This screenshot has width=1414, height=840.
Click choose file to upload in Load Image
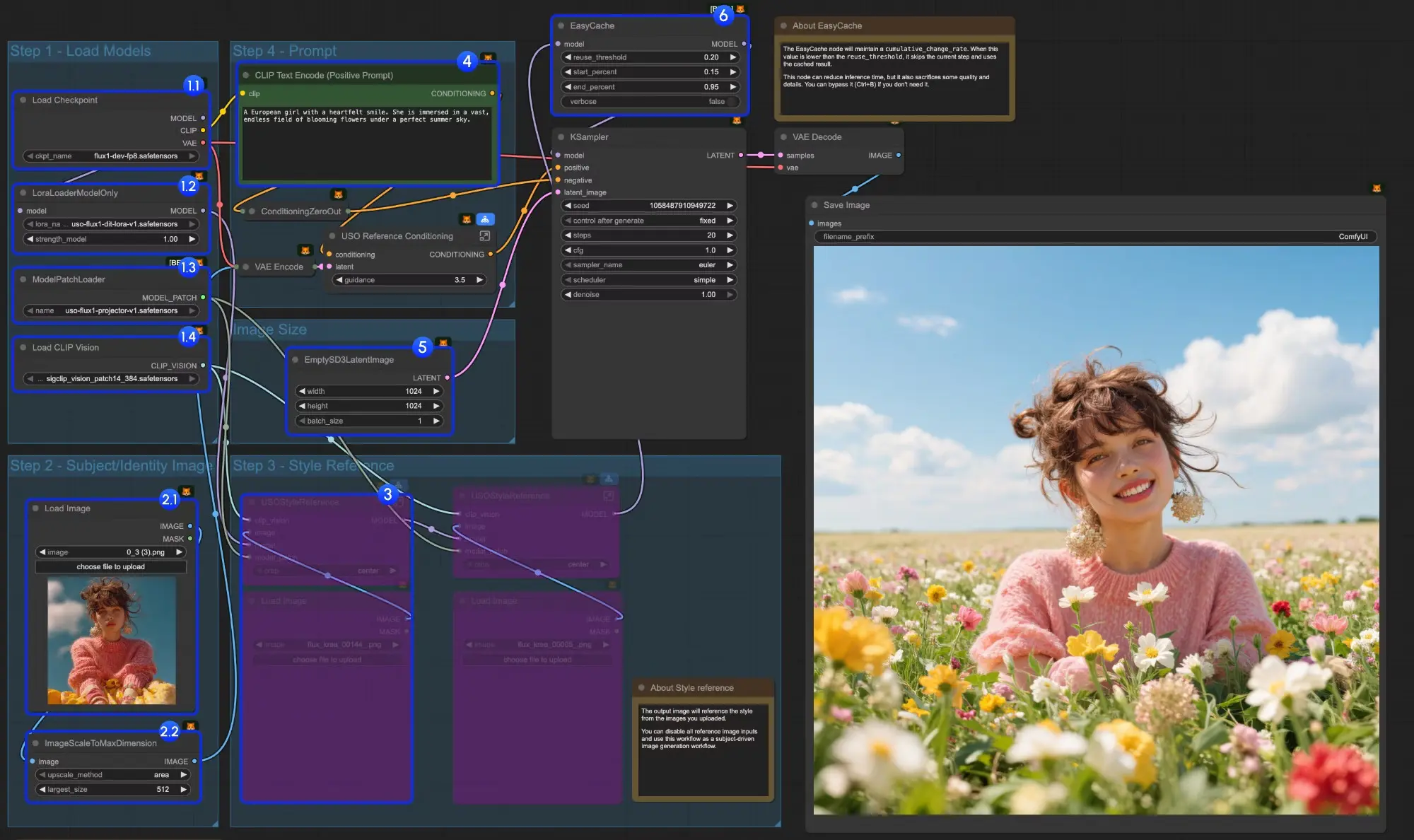(110, 567)
